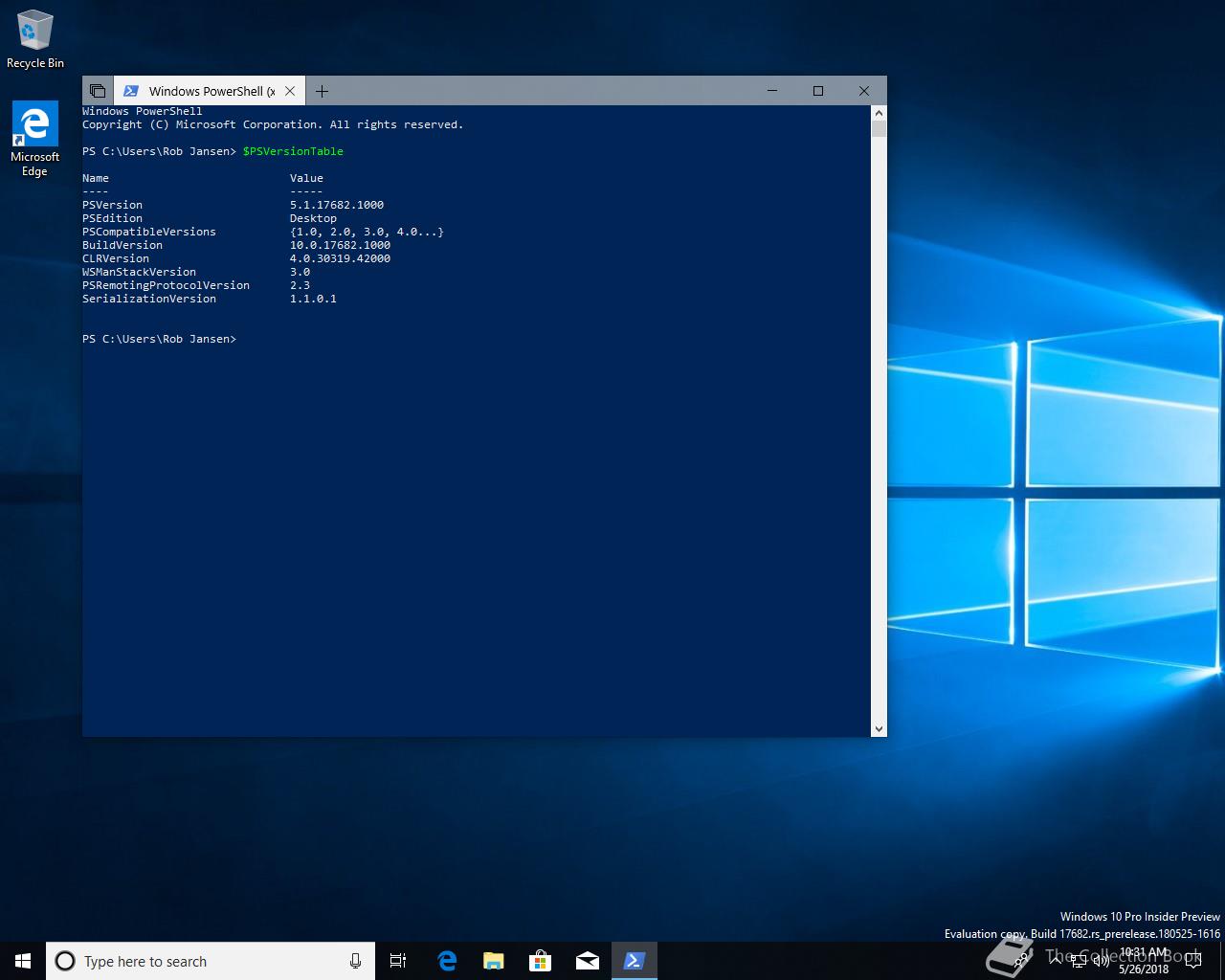Image resolution: width=1225 pixels, height=980 pixels.
Task: Minimize the PowerShell window
Action: coord(773,91)
